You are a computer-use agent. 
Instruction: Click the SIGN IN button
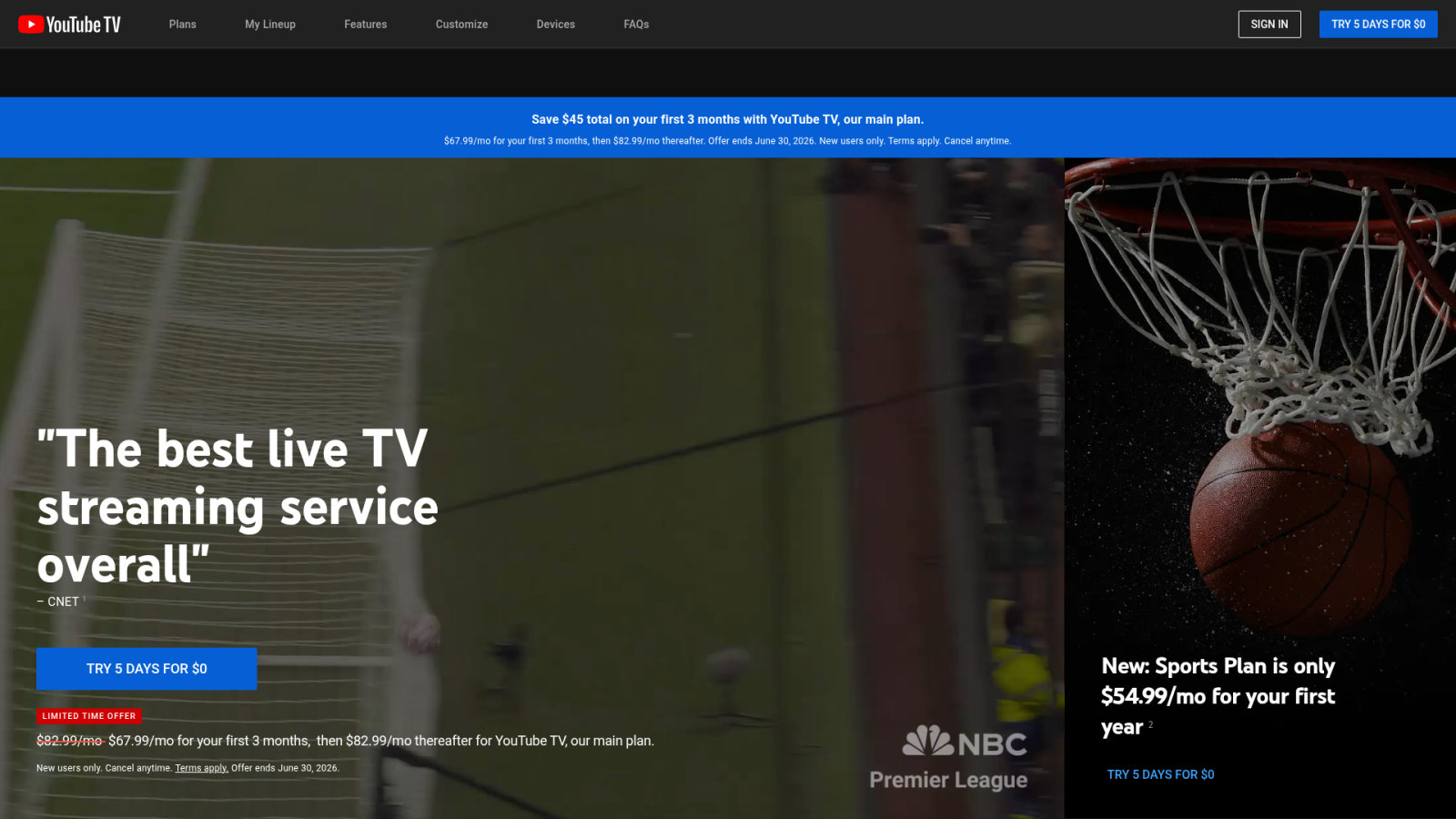pos(1269,25)
